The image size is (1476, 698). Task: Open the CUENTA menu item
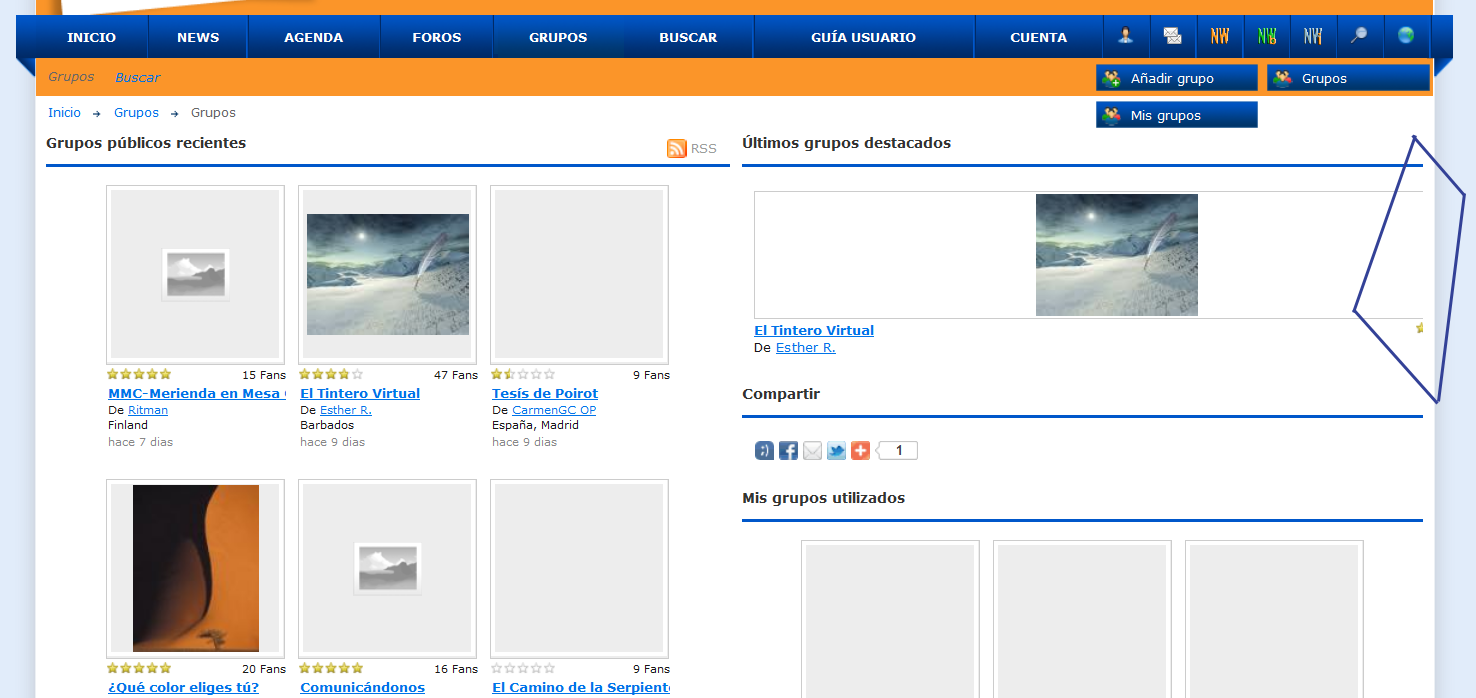click(x=1038, y=37)
